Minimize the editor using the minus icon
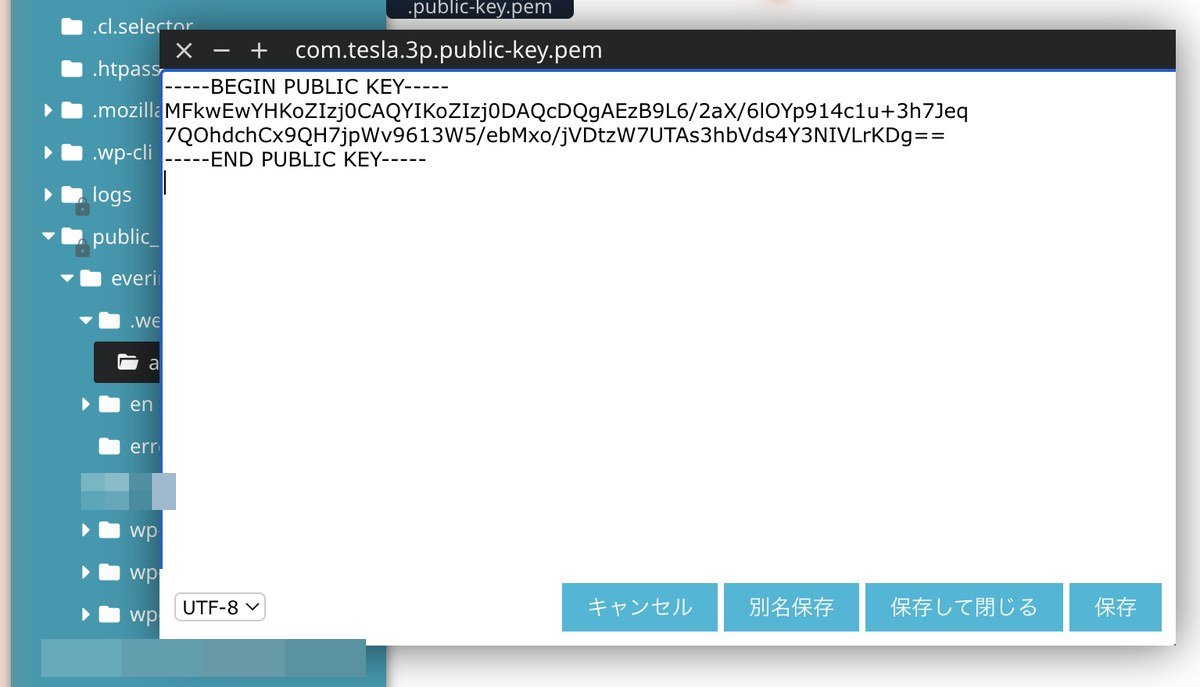 (221, 50)
